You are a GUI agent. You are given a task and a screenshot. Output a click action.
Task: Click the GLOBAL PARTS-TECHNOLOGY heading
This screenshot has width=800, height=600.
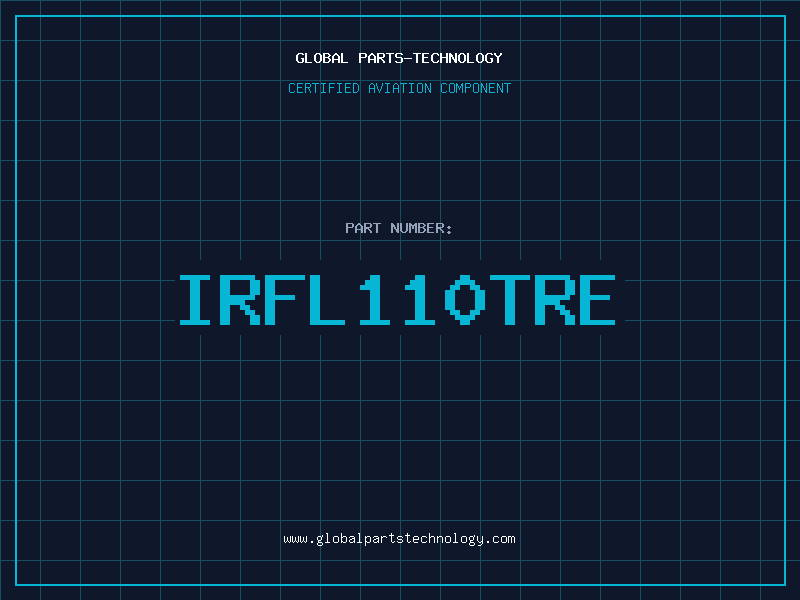click(x=399, y=58)
